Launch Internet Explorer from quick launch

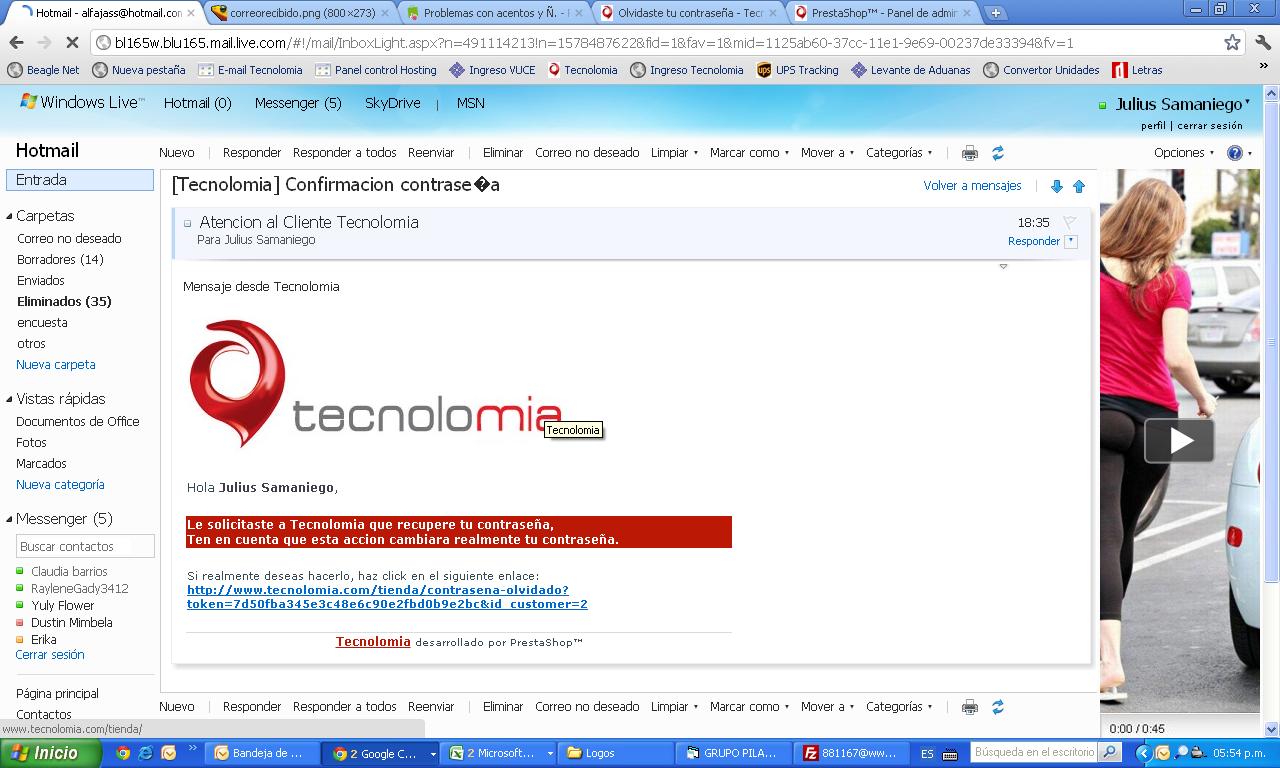146,753
